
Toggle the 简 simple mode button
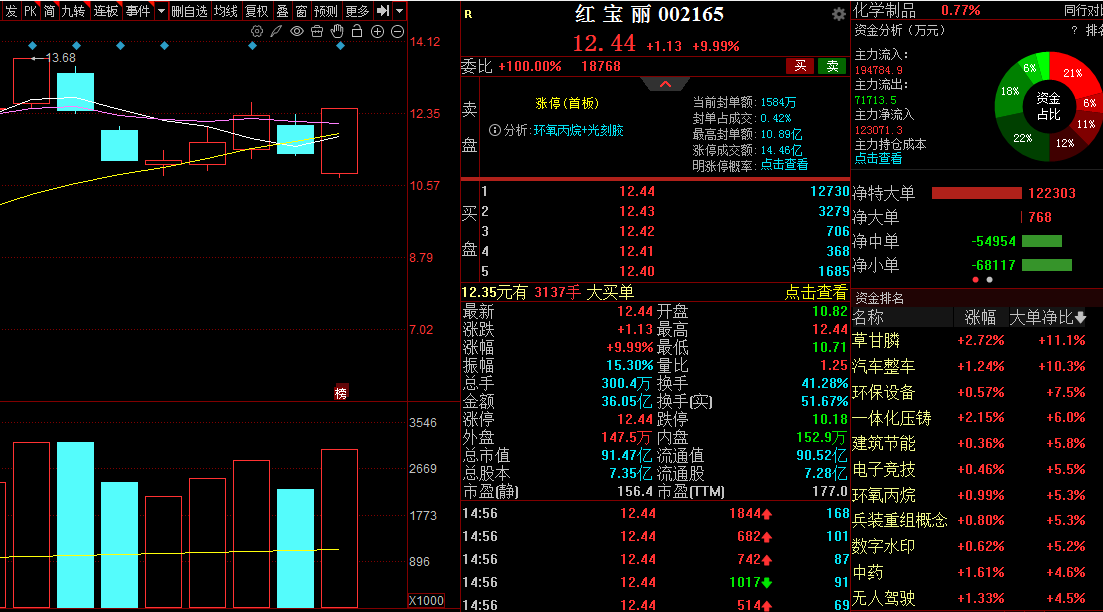point(49,11)
